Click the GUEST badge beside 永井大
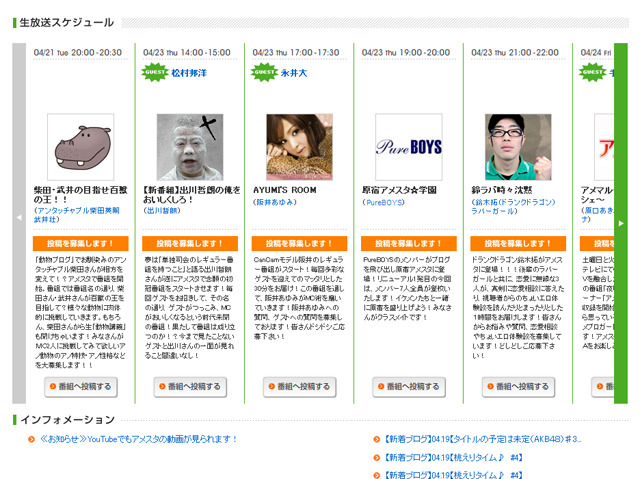 pyautogui.click(x=264, y=73)
